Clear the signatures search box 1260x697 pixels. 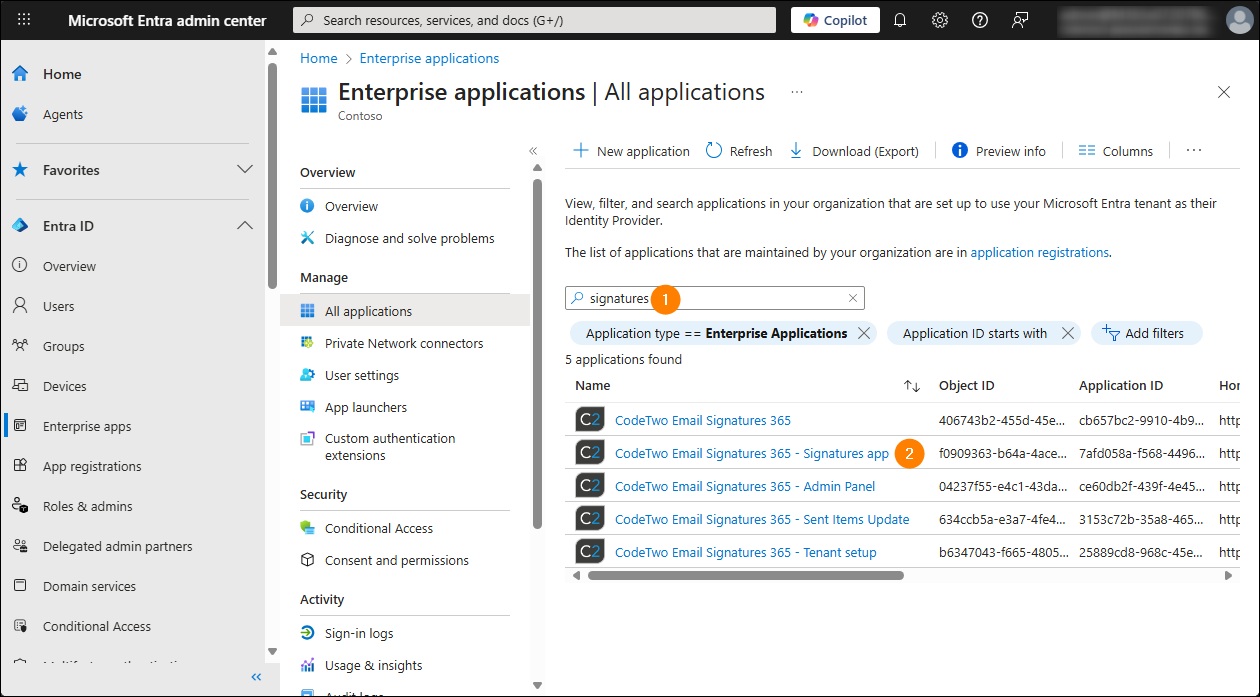point(853,298)
